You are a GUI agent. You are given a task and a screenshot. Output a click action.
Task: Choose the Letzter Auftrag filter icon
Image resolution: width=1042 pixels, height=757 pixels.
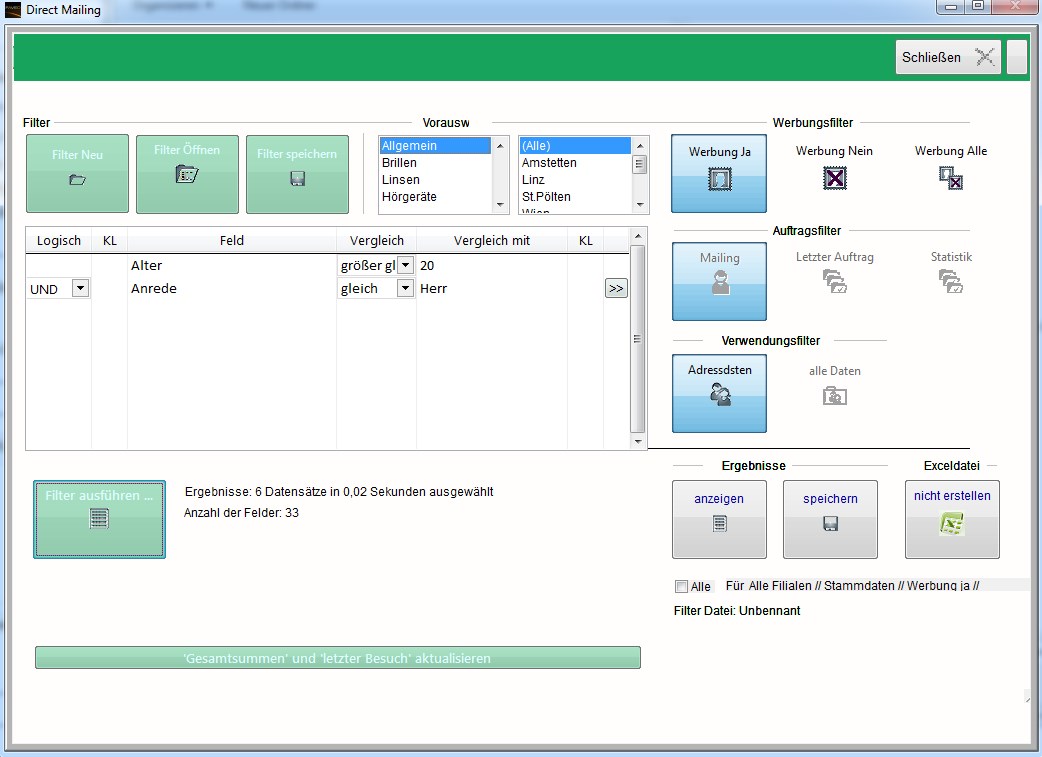834,282
